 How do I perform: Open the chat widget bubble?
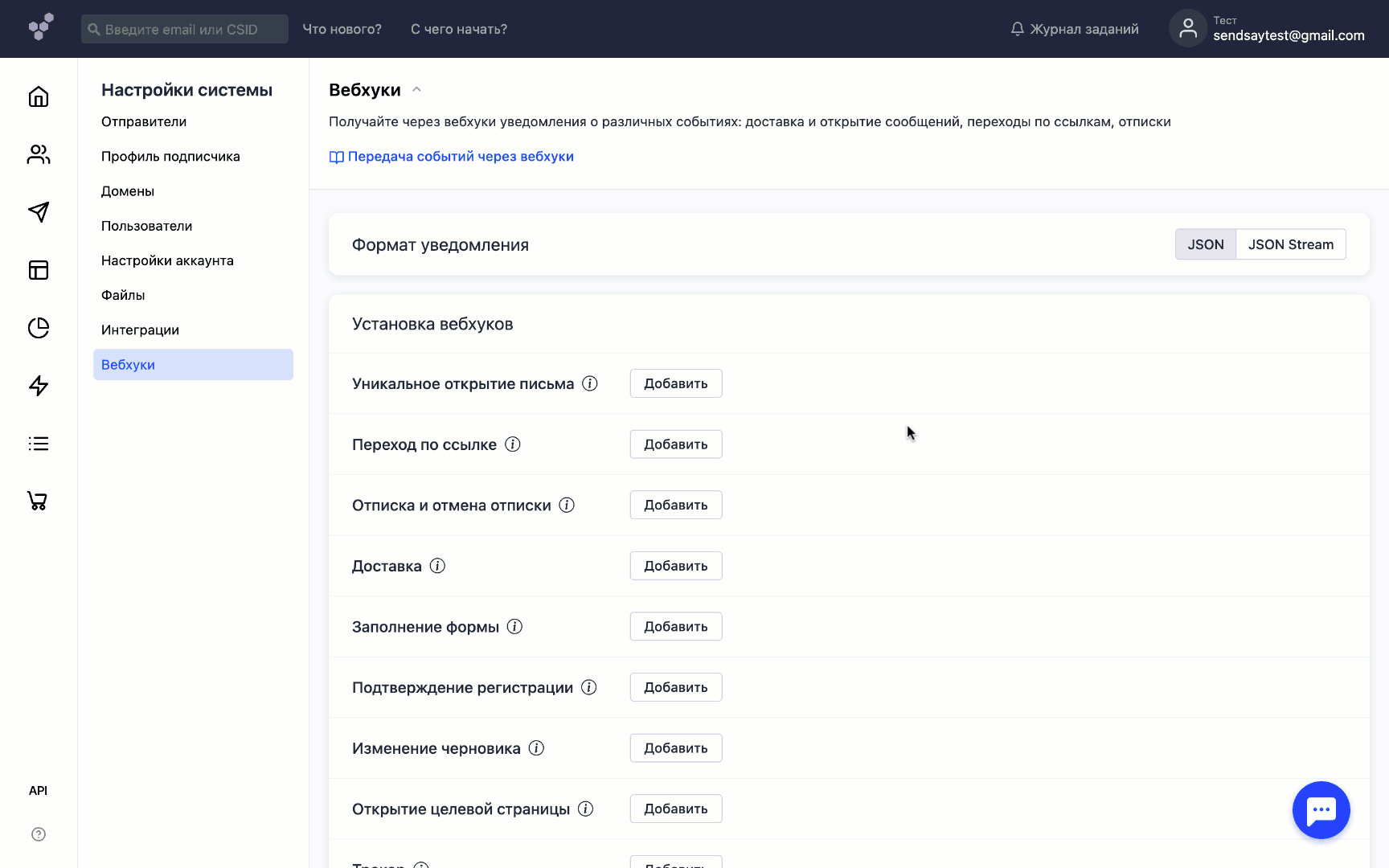[x=1321, y=810]
